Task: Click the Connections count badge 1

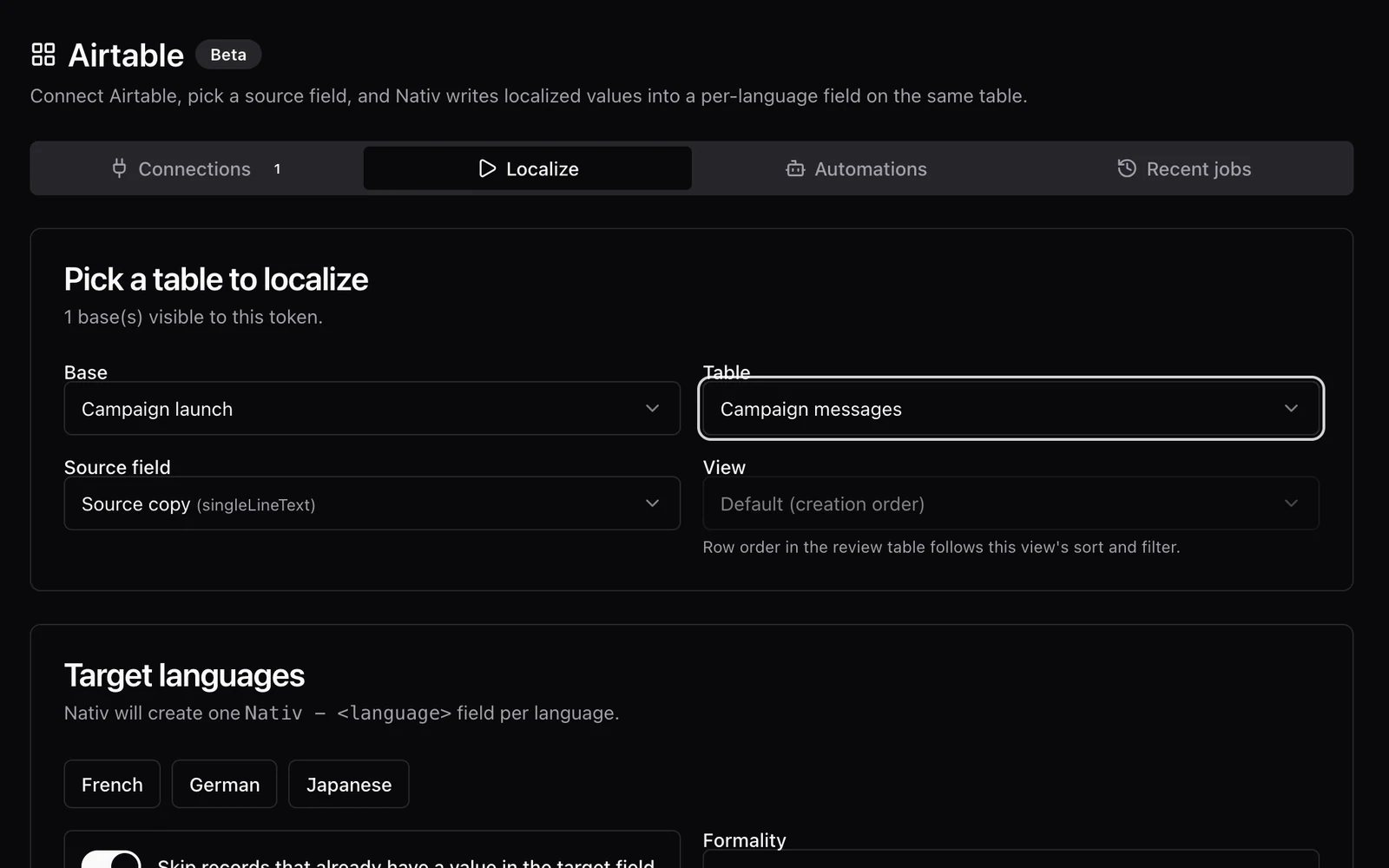Action: (277, 169)
